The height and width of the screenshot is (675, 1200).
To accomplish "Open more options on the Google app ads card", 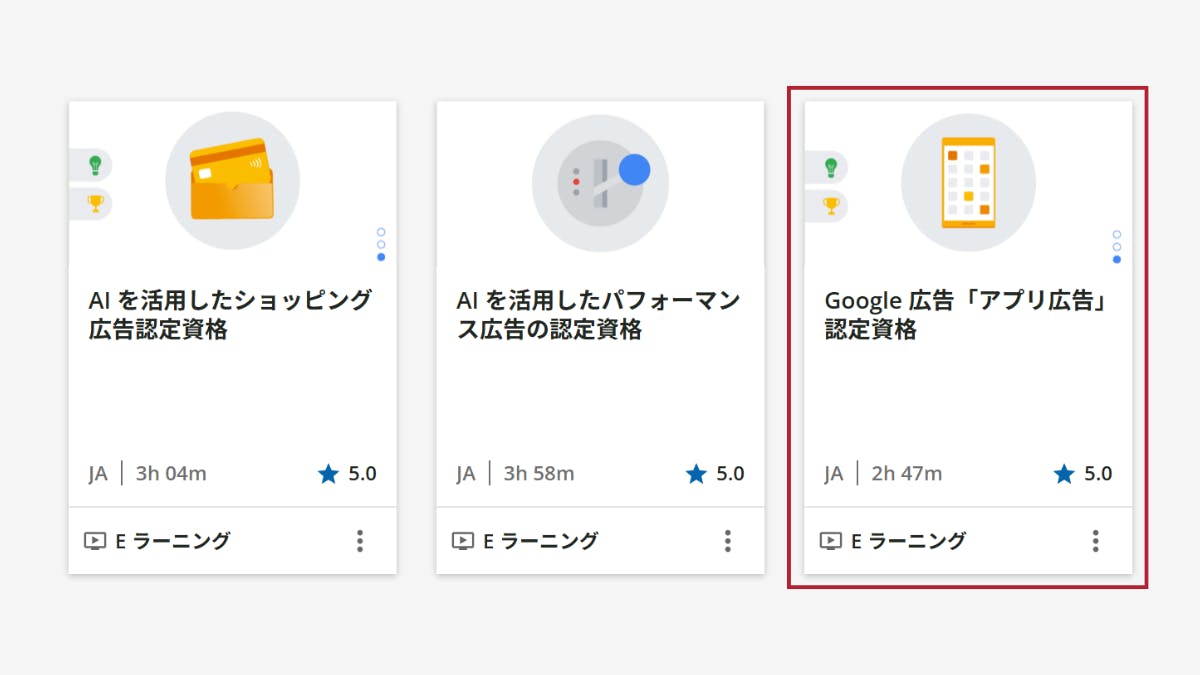I will [x=1096, y=541].
